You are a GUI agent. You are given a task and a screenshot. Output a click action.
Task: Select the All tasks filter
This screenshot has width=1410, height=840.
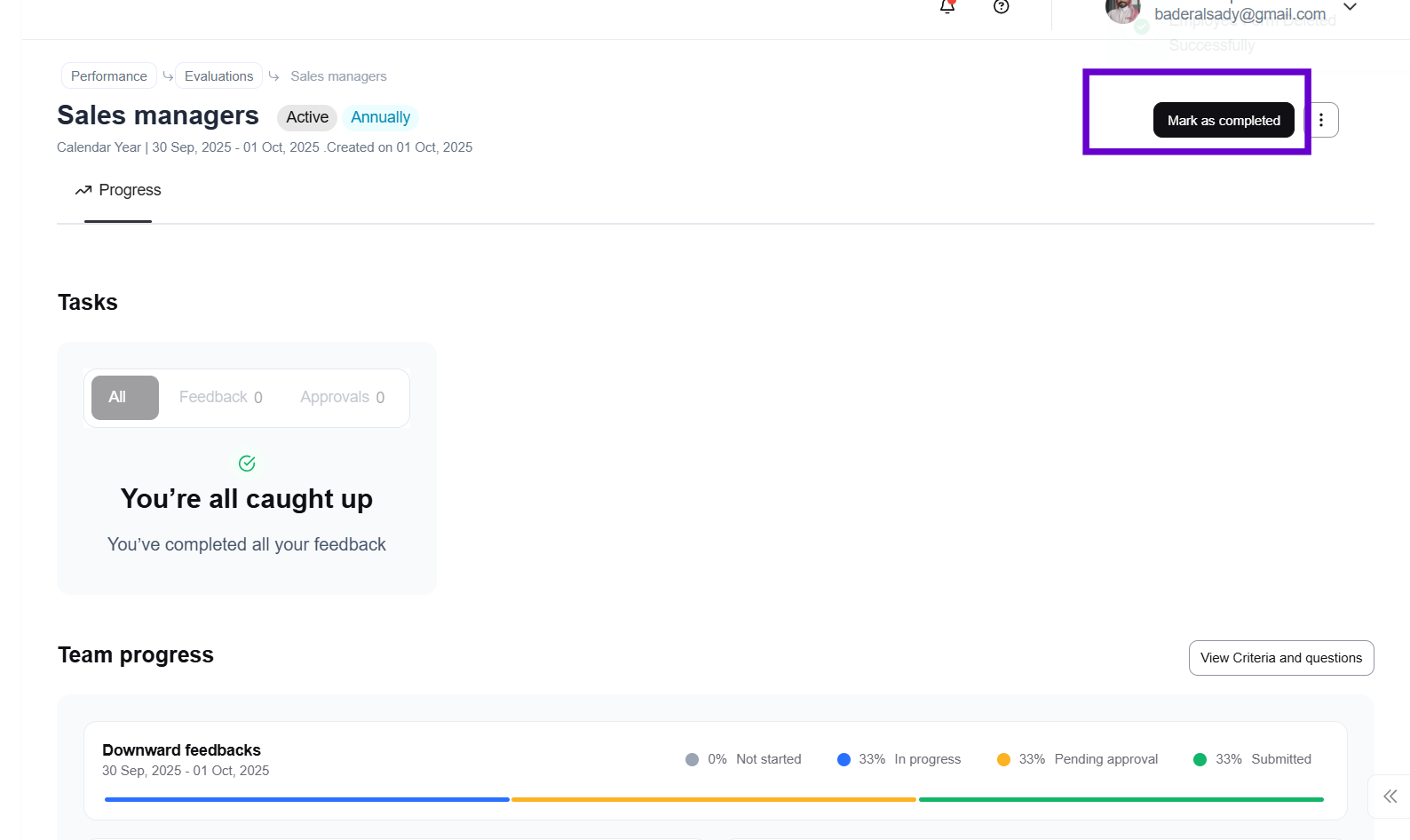(125, 397)
